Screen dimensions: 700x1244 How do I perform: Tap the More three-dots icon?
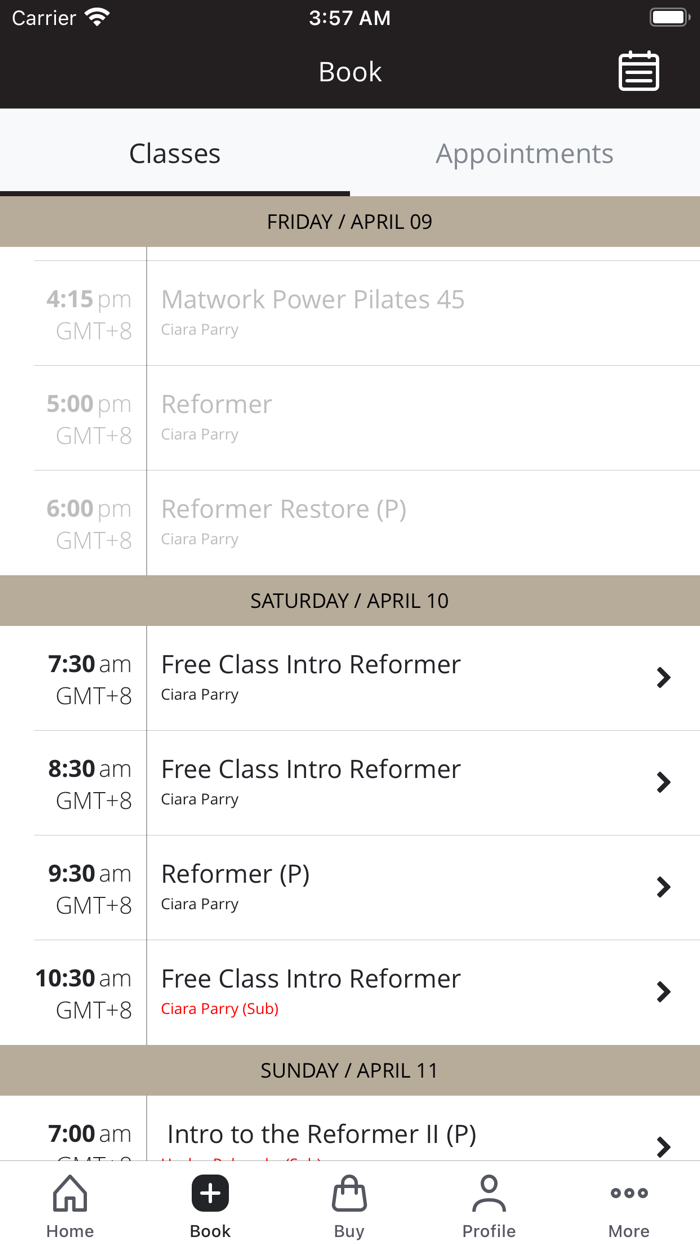click(629, 1193)
